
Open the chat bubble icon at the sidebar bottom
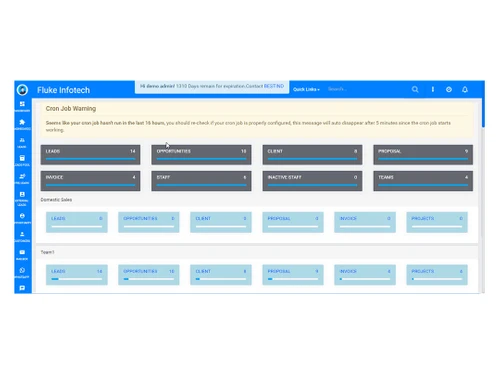pyautogui.click(x=22, y=288)
